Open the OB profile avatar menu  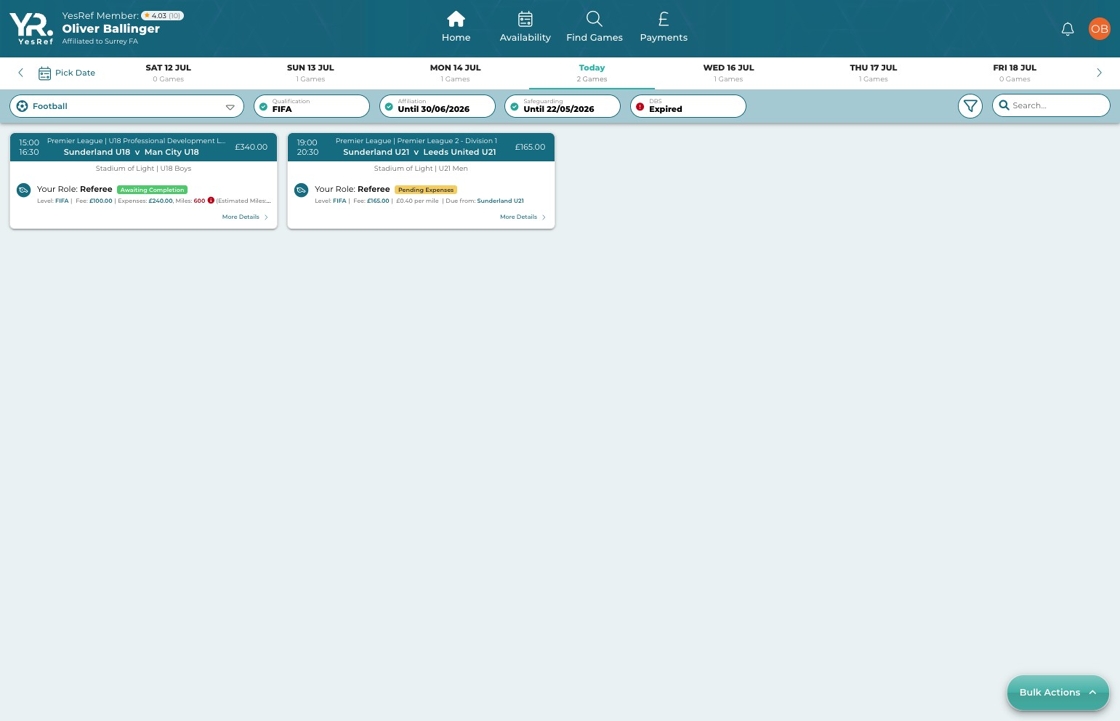click(x=1099, y=29)
